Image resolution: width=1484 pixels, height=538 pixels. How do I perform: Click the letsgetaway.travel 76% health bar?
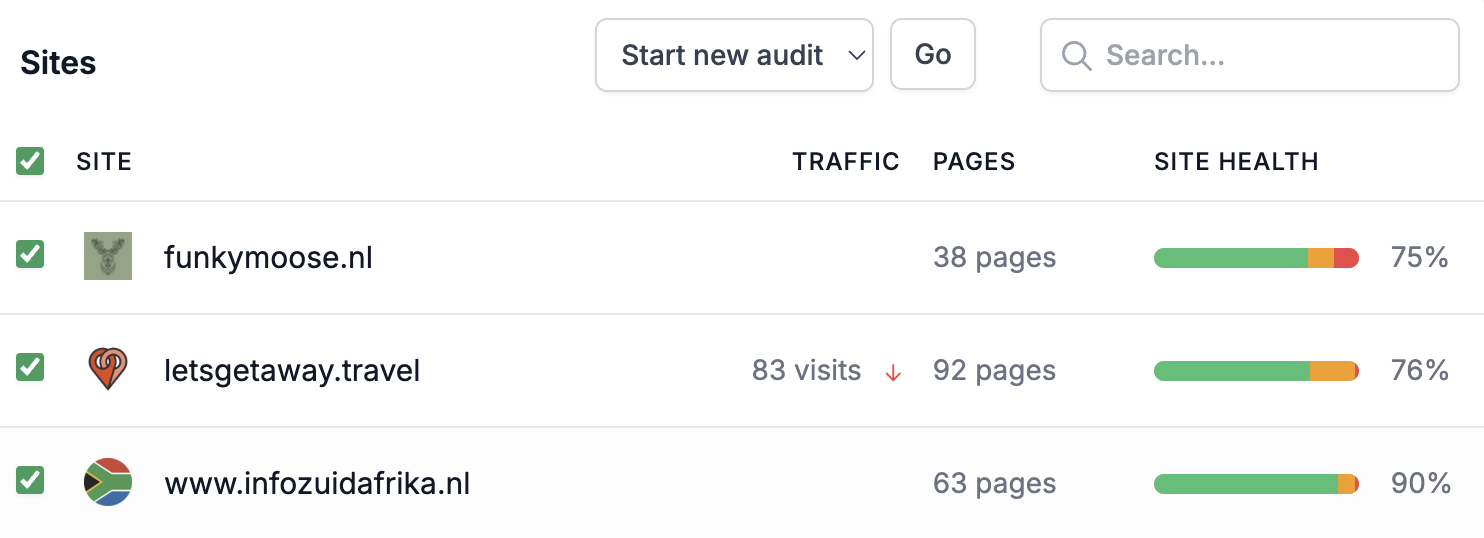[1256, 371]
